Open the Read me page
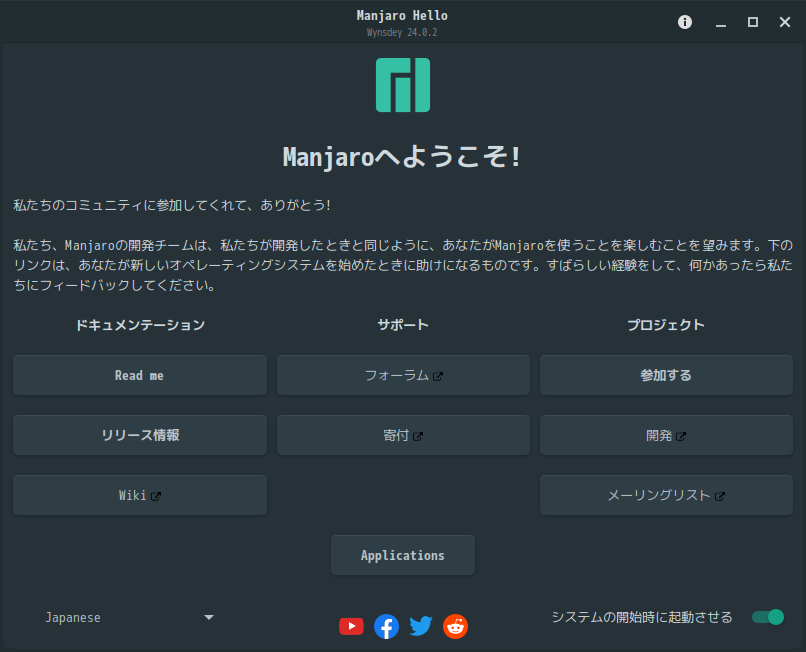The height and width of the screenshot is (652, 806). click(140, 375)
